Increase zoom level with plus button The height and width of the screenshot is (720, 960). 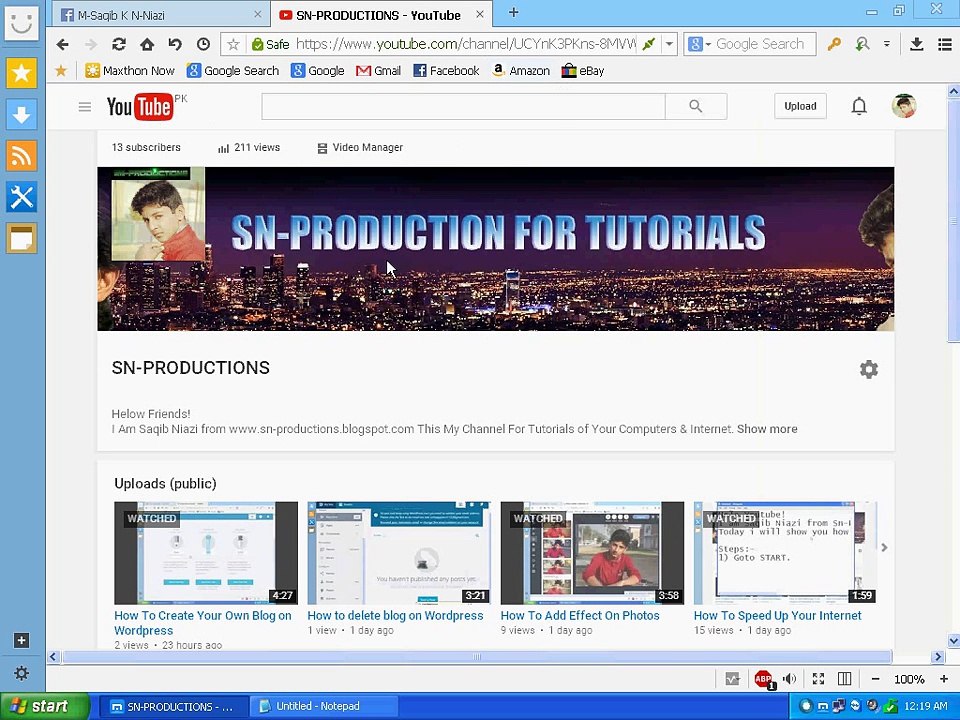(x=943, y=679)
